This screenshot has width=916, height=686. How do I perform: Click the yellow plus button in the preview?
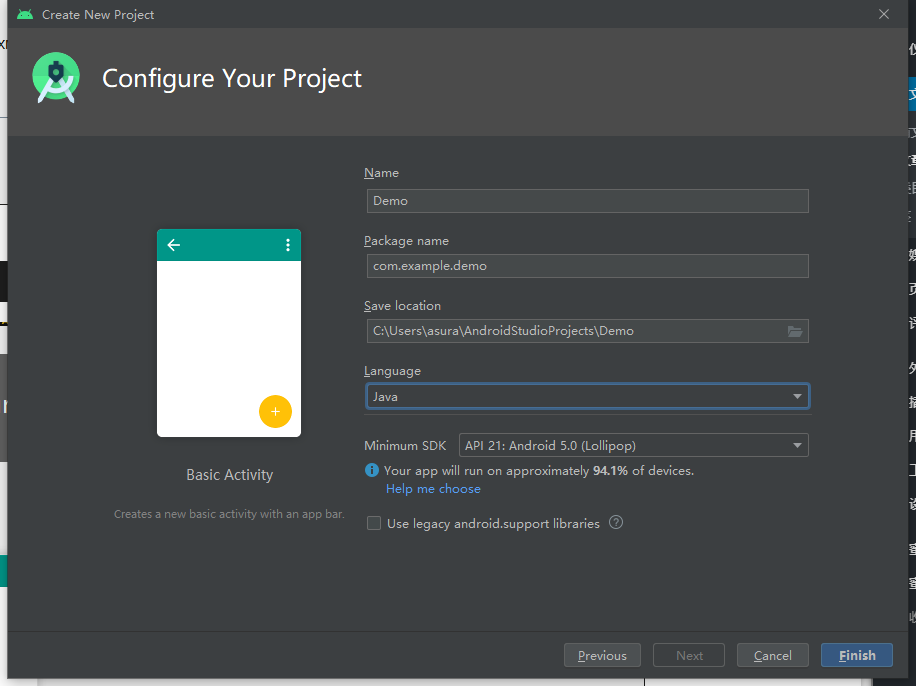pos(275,412)
